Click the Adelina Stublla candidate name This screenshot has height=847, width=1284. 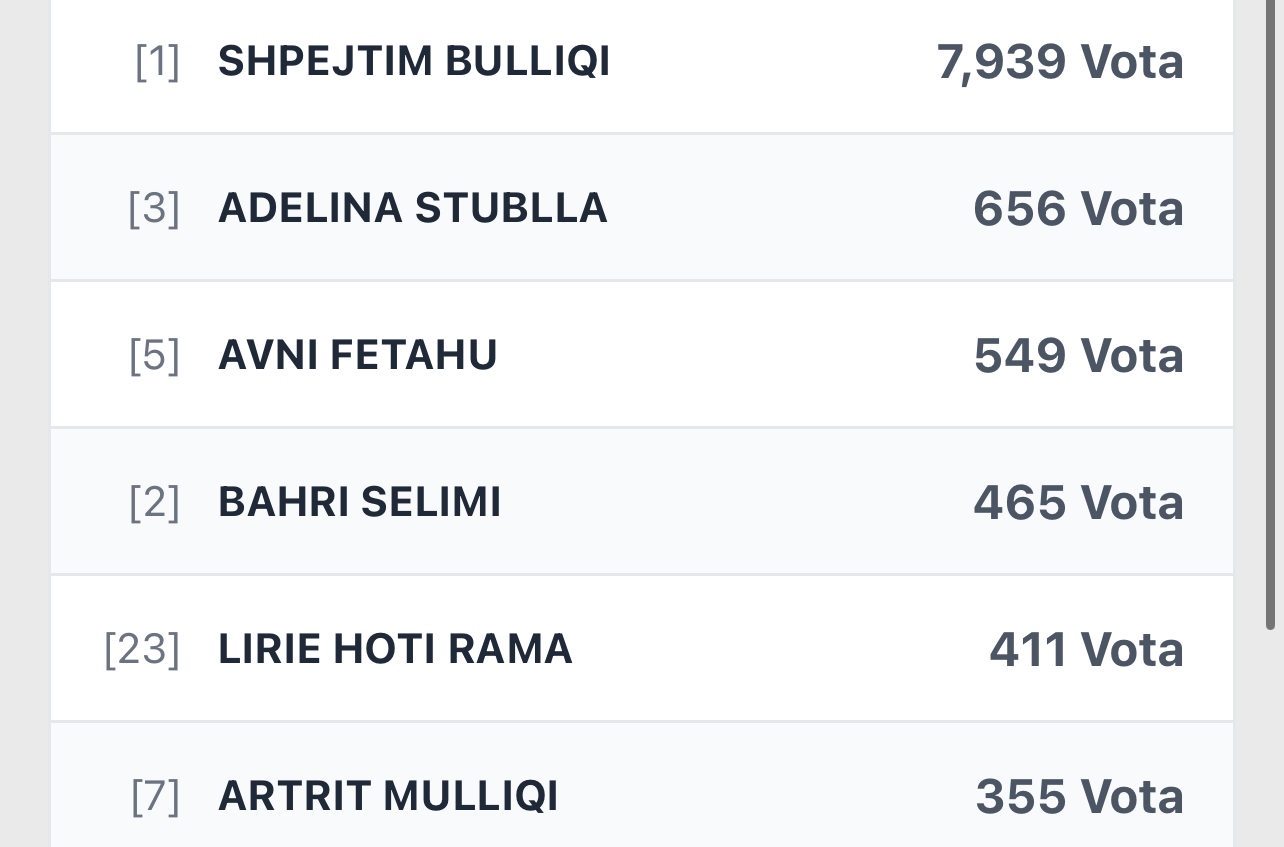(412, 208)
